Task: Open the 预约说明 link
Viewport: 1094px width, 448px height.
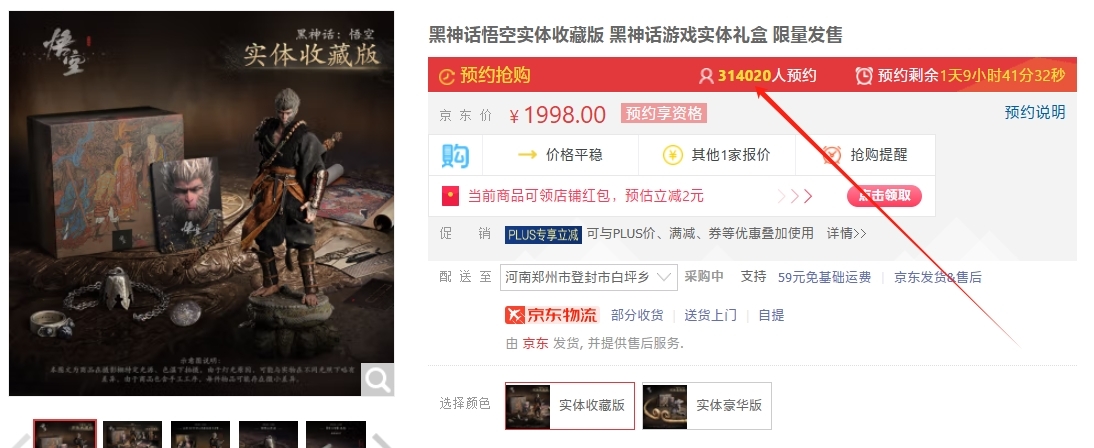Action: pyautogui.click(x=1035, y=112)
